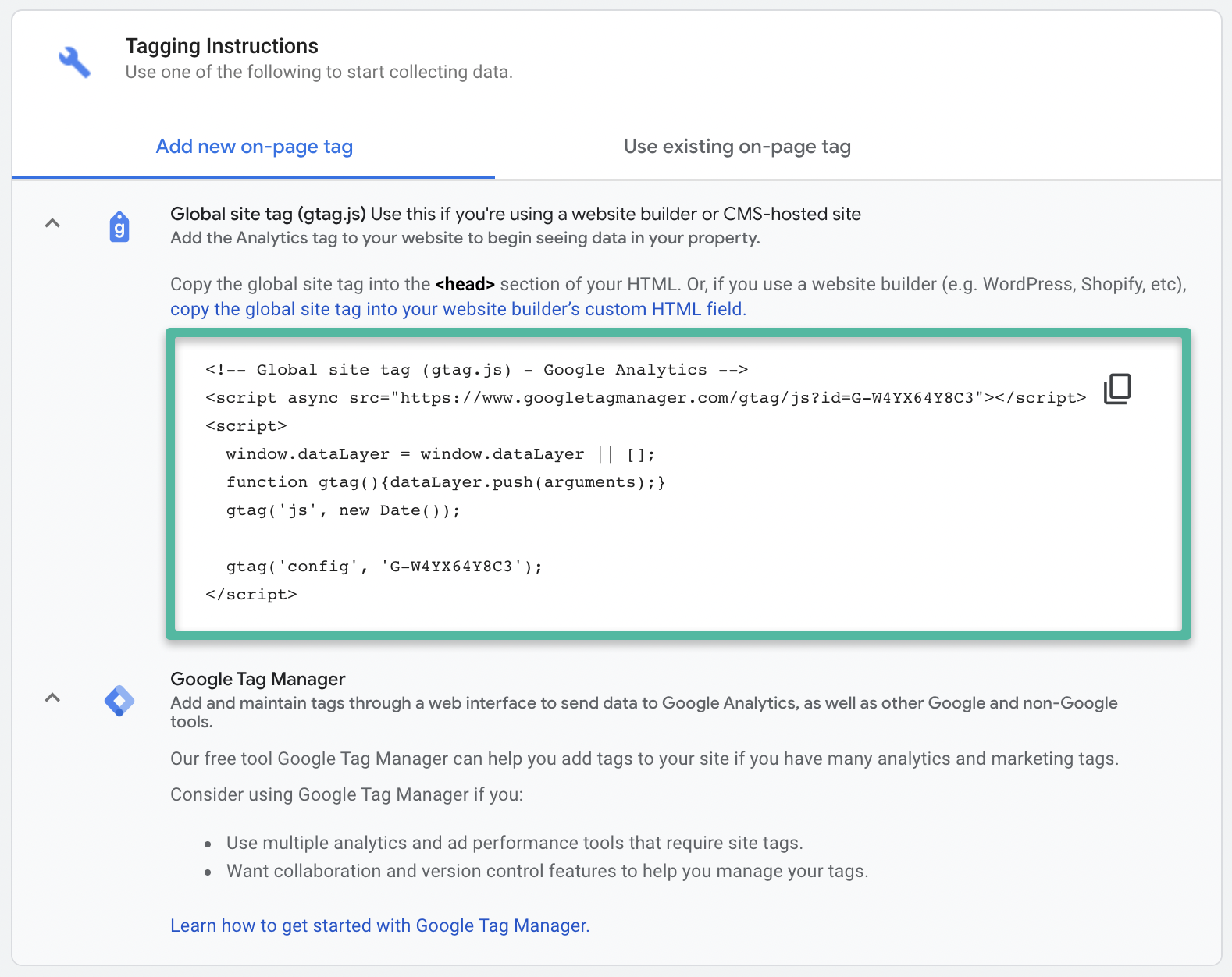Copy the global site tag code snippet
Image resolution: width=1232 pixels, height=977 pixels.
pos(1117,389)
